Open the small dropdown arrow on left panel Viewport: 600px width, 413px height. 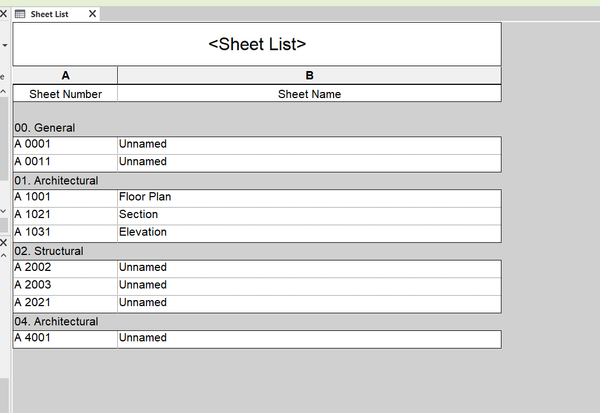tap(5, 45)
